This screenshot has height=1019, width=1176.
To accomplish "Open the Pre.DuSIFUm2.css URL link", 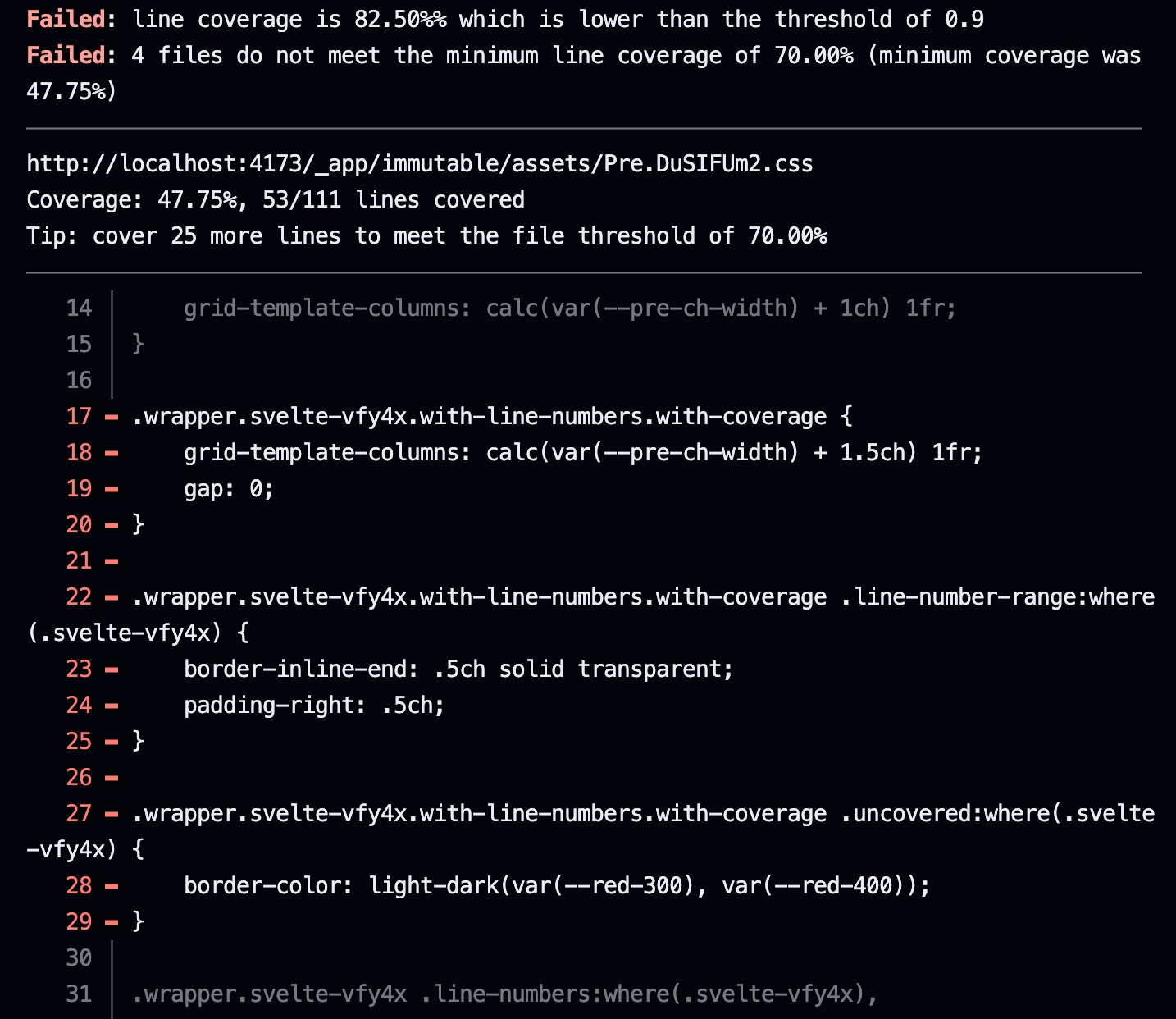I will point(419,163).
